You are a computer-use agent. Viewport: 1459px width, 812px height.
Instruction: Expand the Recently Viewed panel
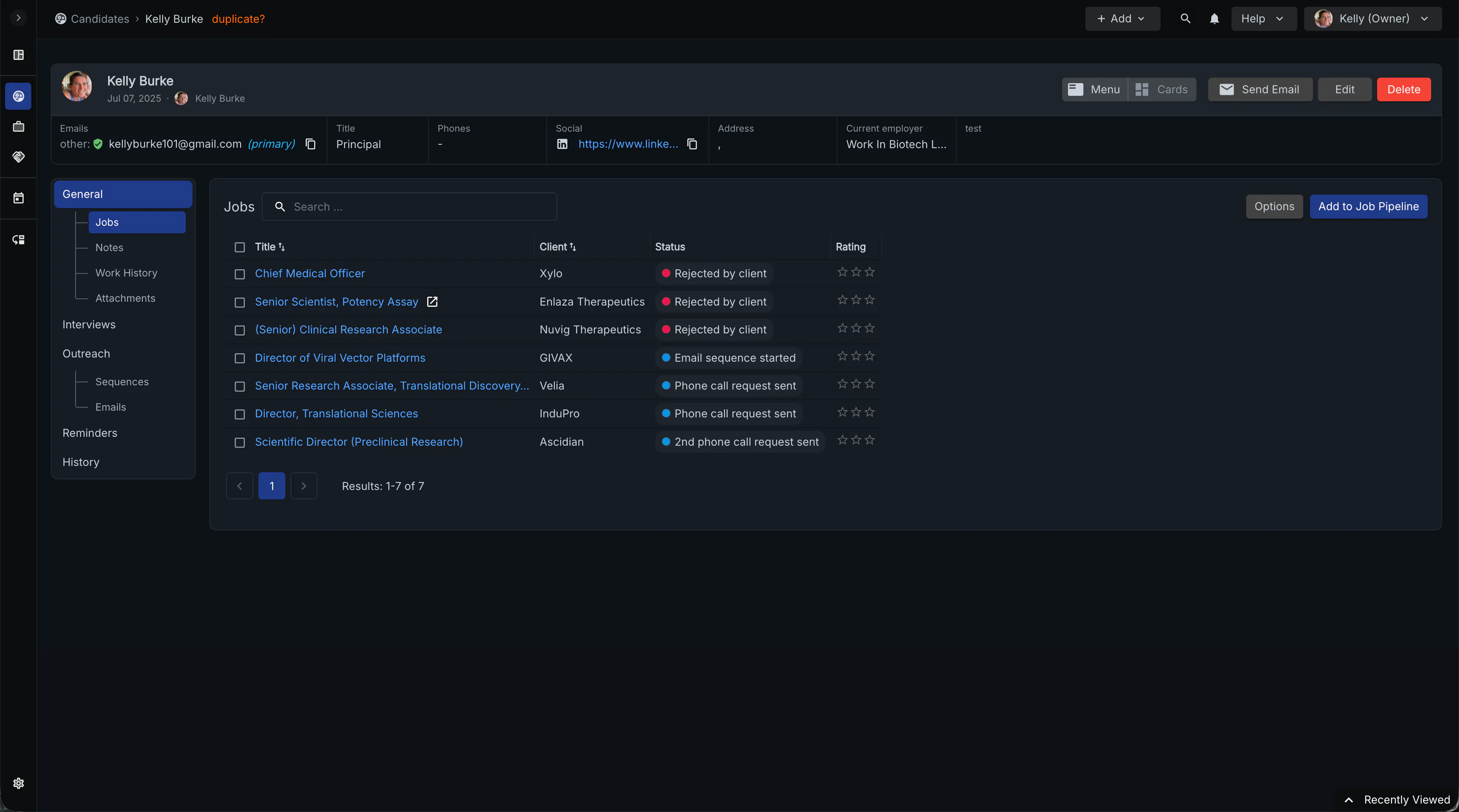point(1398,799)
